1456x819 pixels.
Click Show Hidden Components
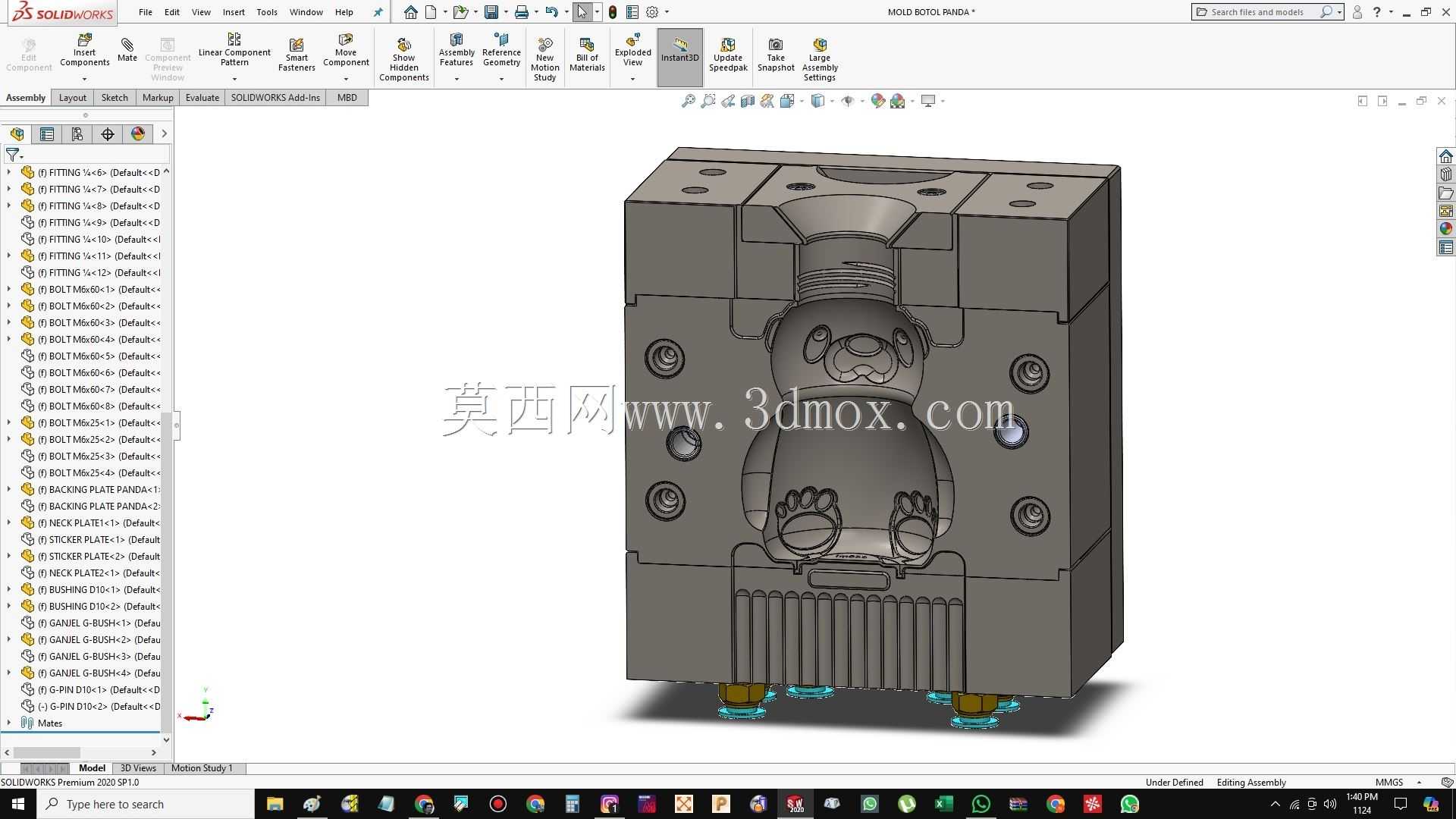404,59
